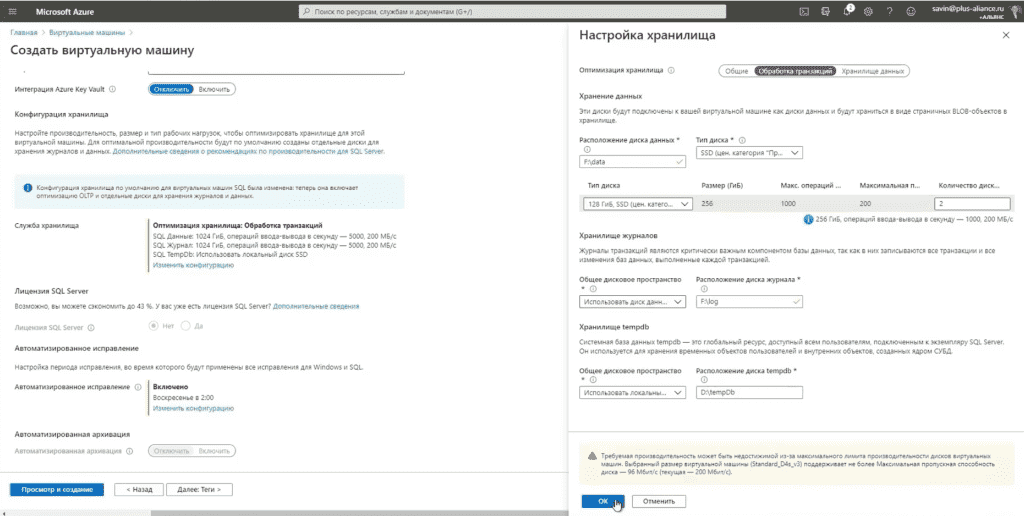This screenshot has width=1024, height=516.
Task: Click the info icon beside Автоматизированное исправление label
Action: [138, 387]
